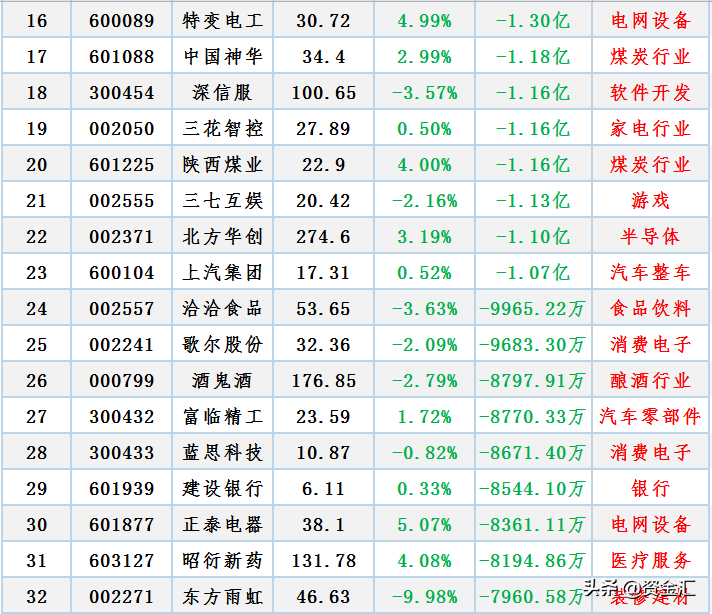
Task: Click stock name 昭衍新药
Action: 222,561
